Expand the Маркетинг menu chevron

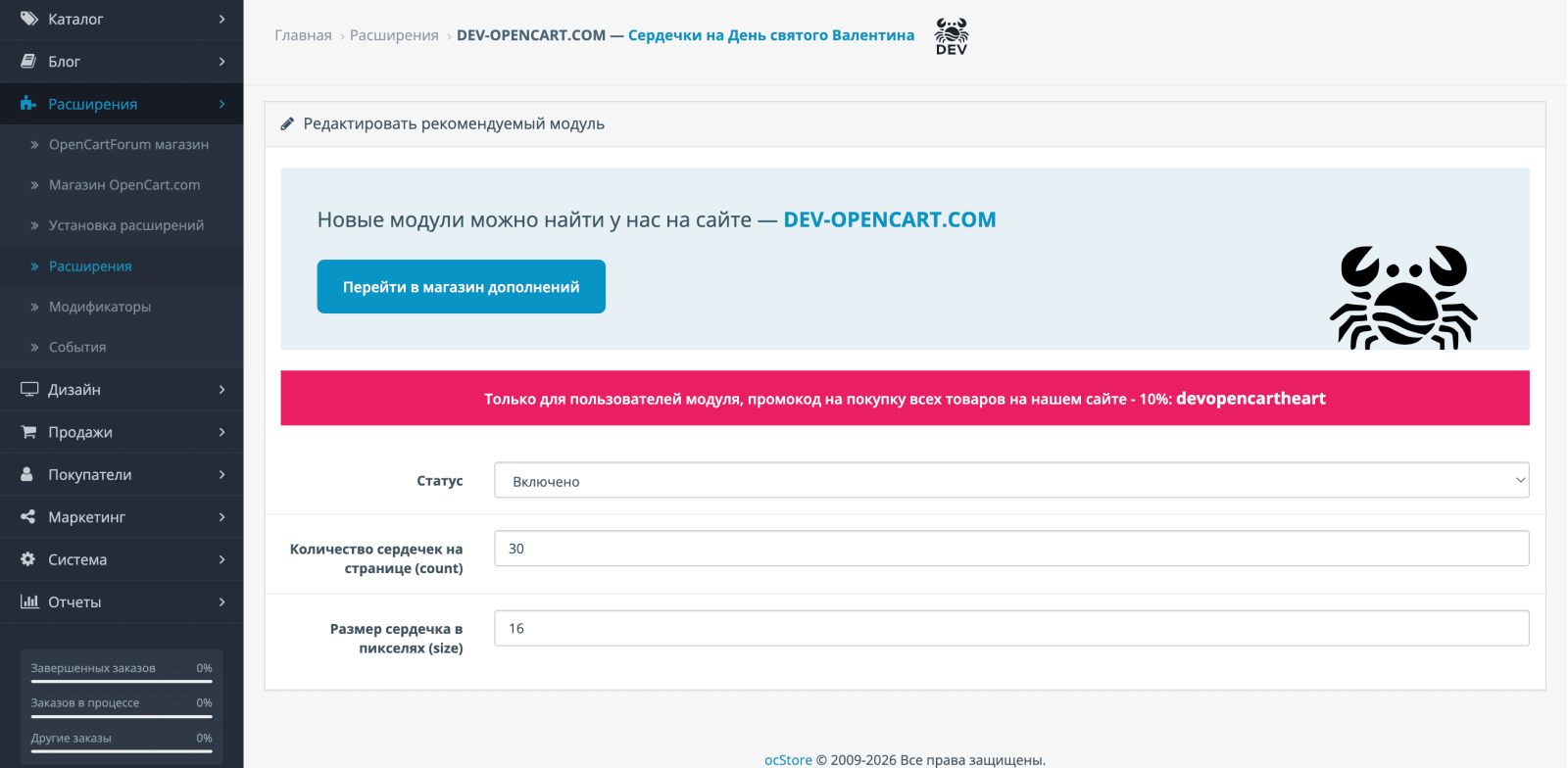click(222, 517)
